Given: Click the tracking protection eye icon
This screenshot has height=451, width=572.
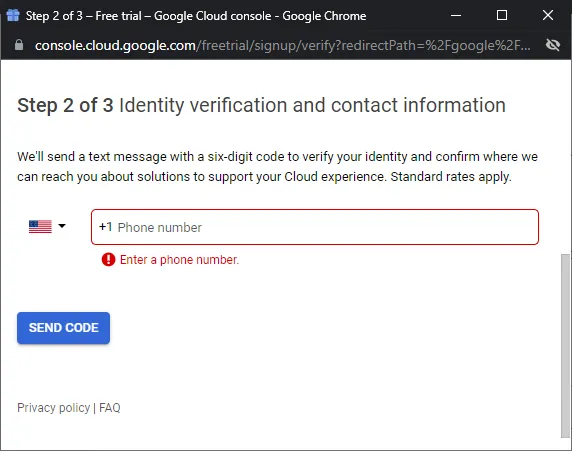Looking at the screenshot, I should click(553, 45).
